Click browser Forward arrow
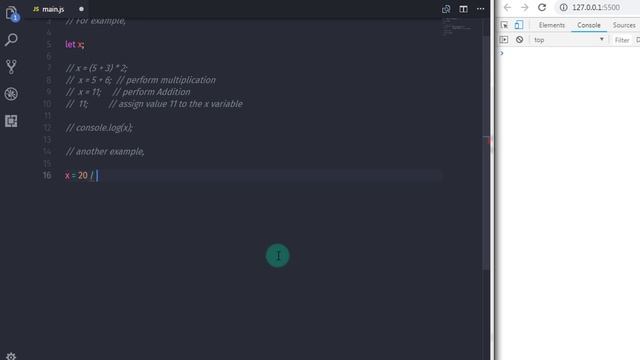The width and height of the screenshot is (640, 360). [x=524, y=7]
